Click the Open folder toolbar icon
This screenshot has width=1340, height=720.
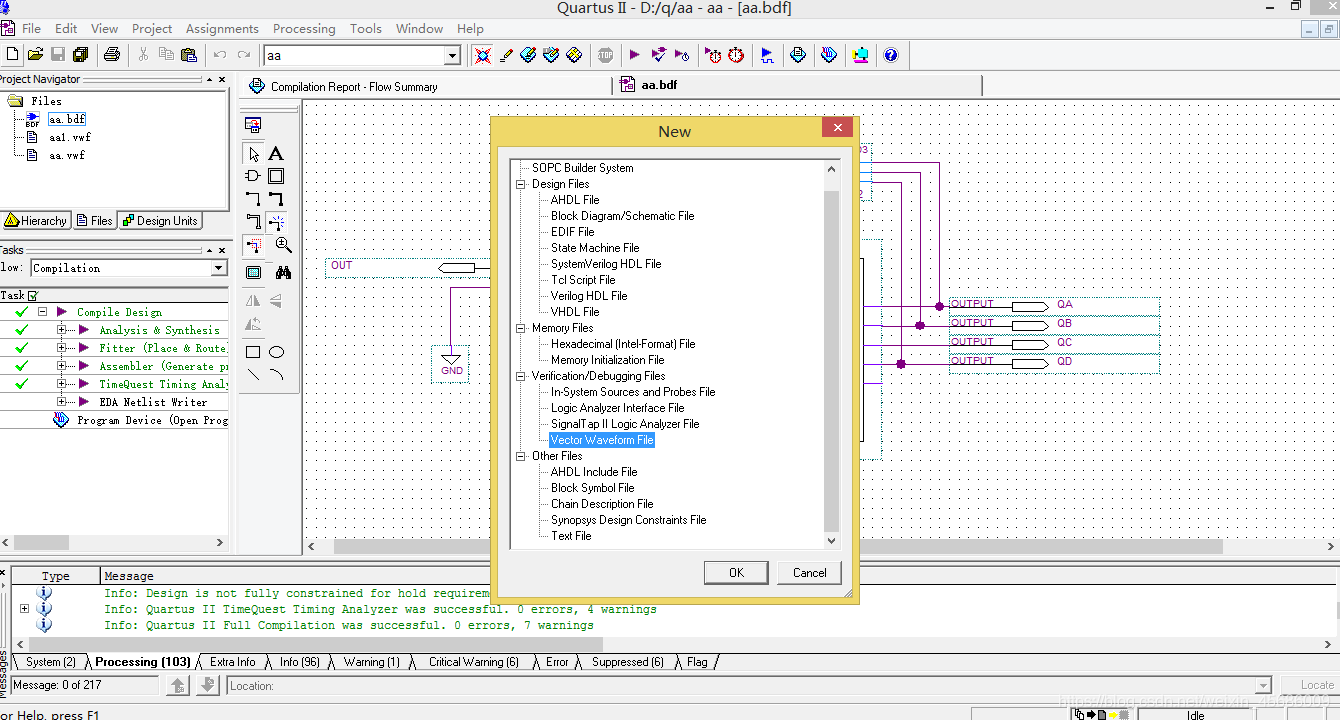pyautogui.click(x=35, y=55)
